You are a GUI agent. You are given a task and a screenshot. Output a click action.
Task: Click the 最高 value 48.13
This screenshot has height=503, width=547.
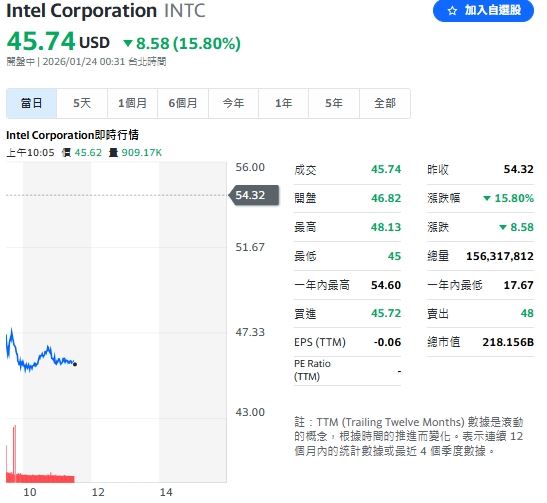pyautogui.click(x=386, y=227)
